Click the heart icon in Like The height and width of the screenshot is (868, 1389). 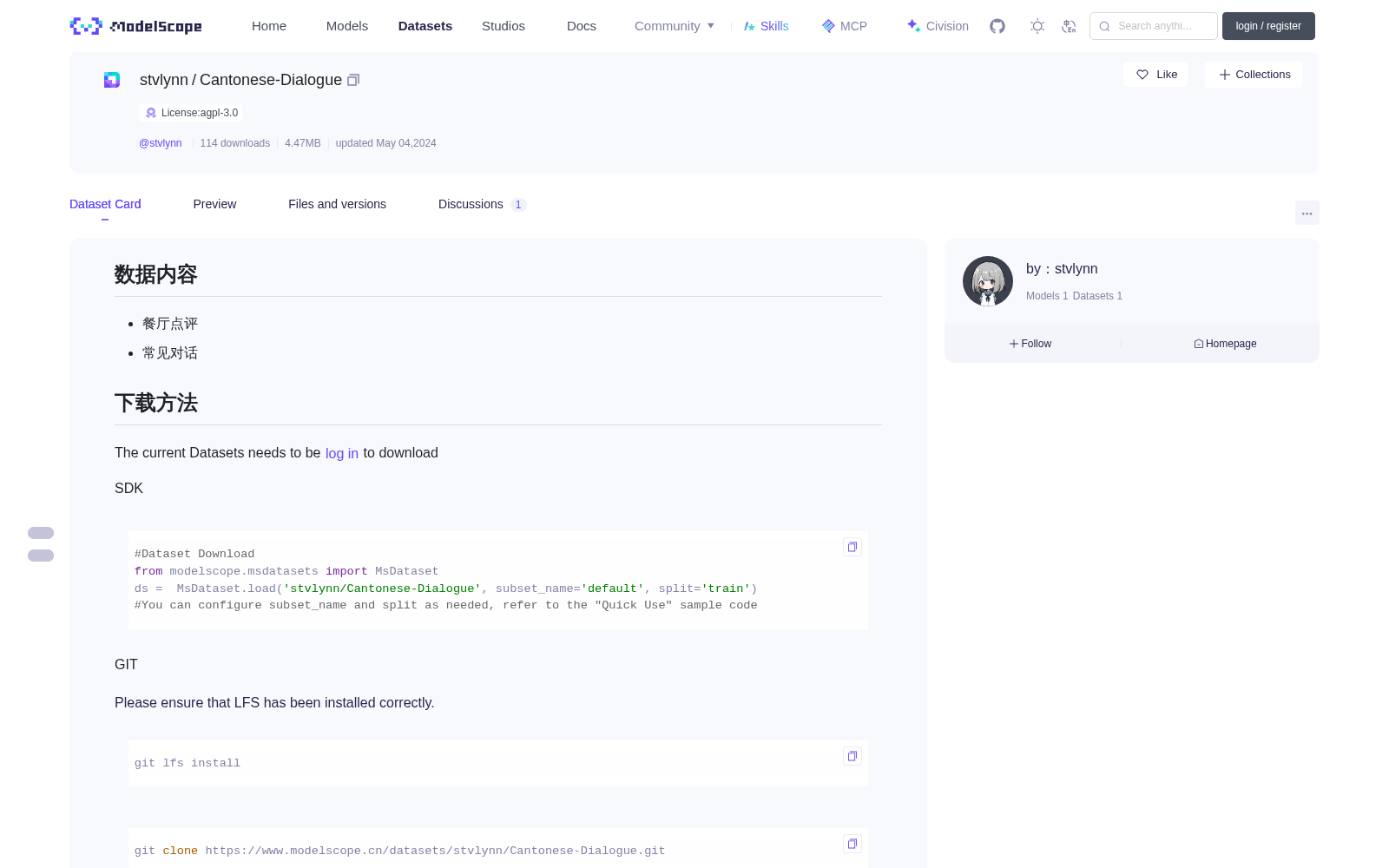[1142, 75]
